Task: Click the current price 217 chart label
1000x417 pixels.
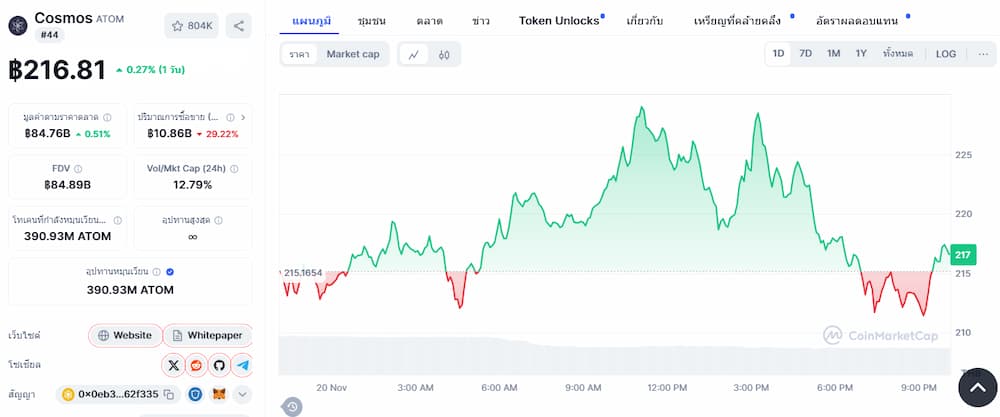Action: (x=962, y=255)
